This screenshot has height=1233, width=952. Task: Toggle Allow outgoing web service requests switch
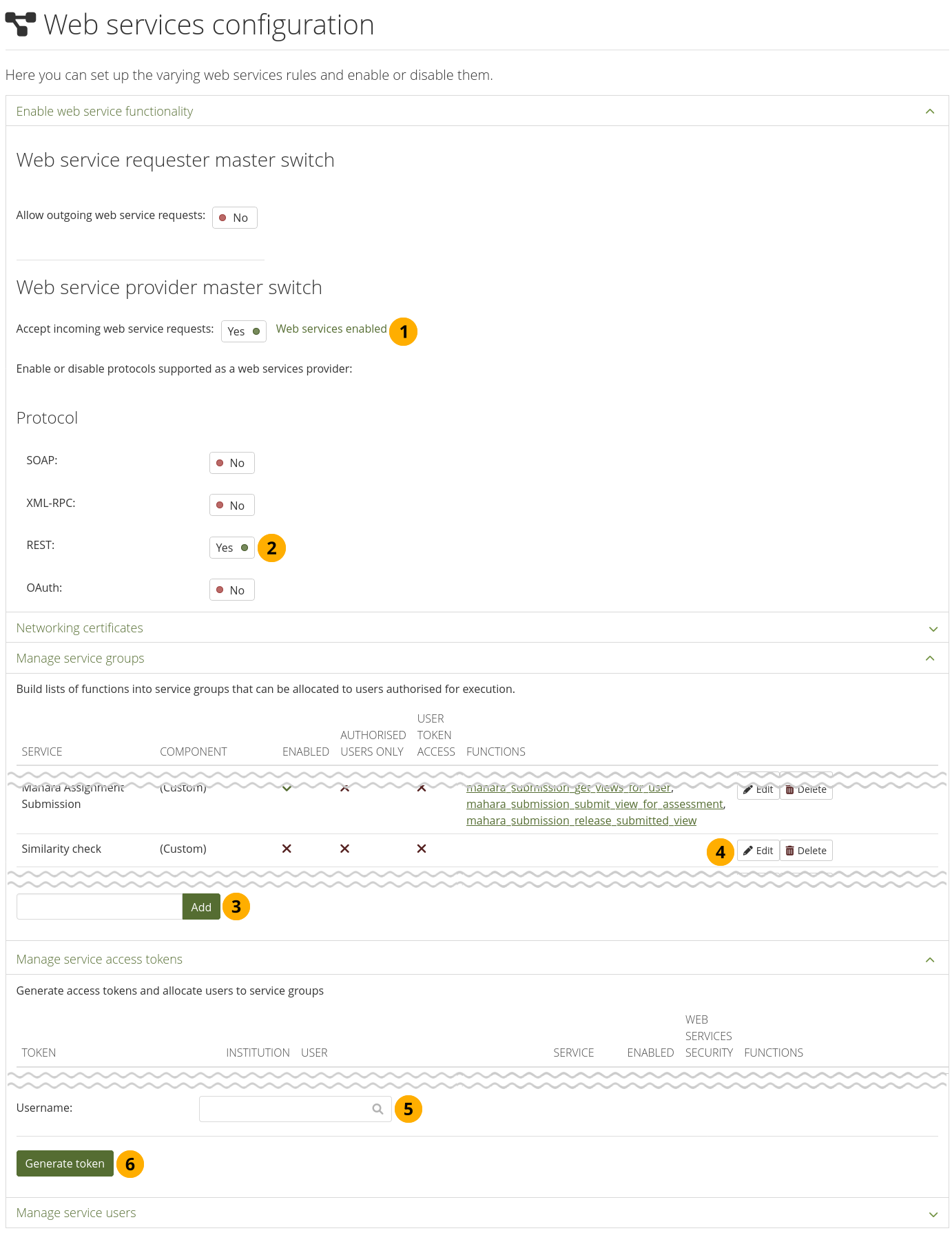[x=234, y=218]
